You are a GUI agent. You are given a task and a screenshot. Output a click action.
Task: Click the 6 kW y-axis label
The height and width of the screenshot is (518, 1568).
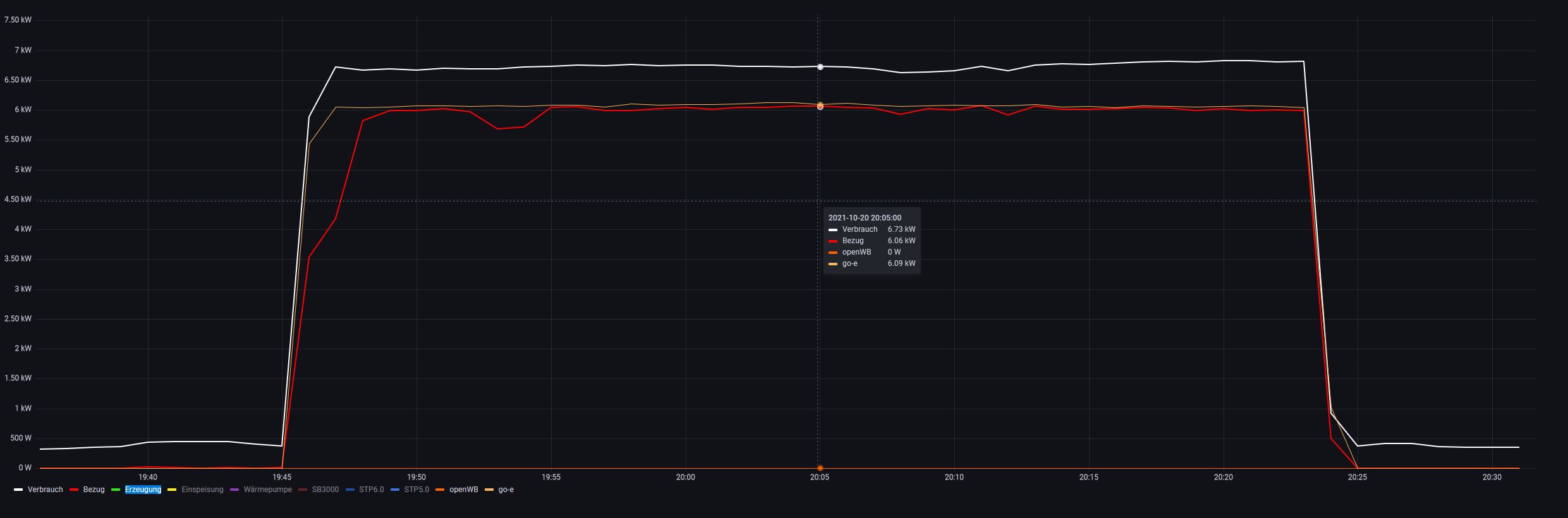[x=23, y=110]
